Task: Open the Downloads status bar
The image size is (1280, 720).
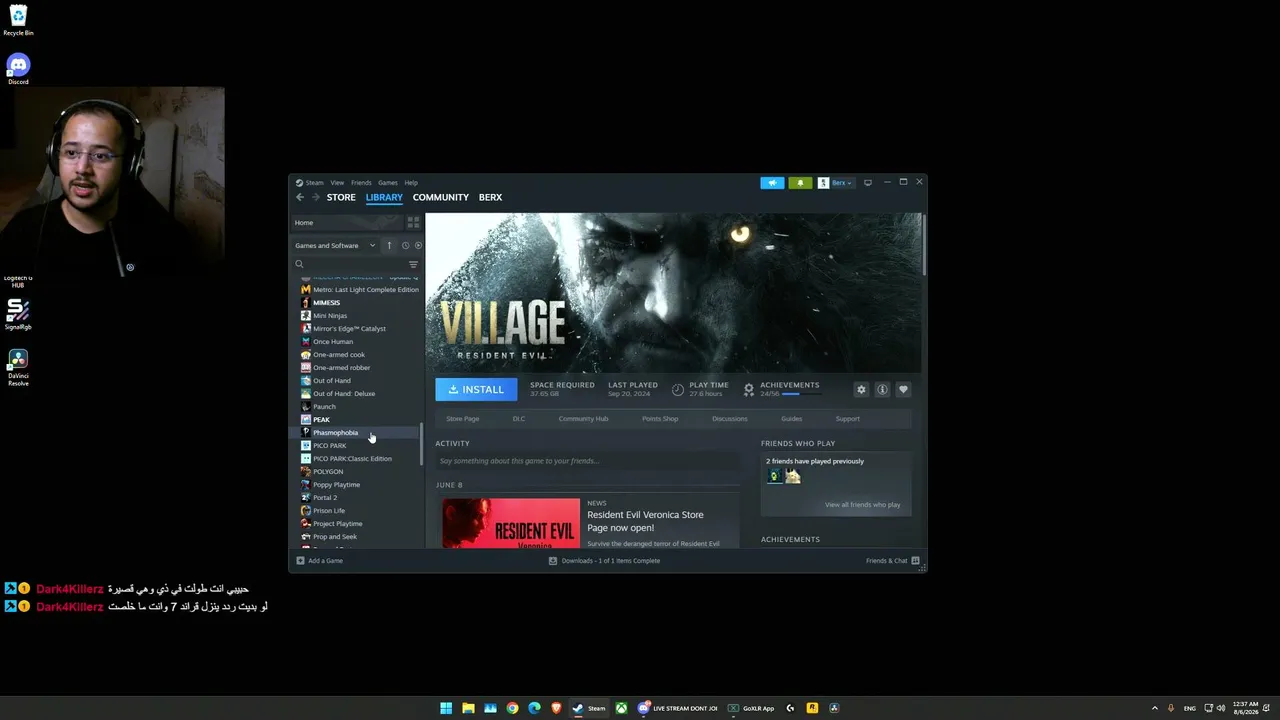Action: coord(604,561)
